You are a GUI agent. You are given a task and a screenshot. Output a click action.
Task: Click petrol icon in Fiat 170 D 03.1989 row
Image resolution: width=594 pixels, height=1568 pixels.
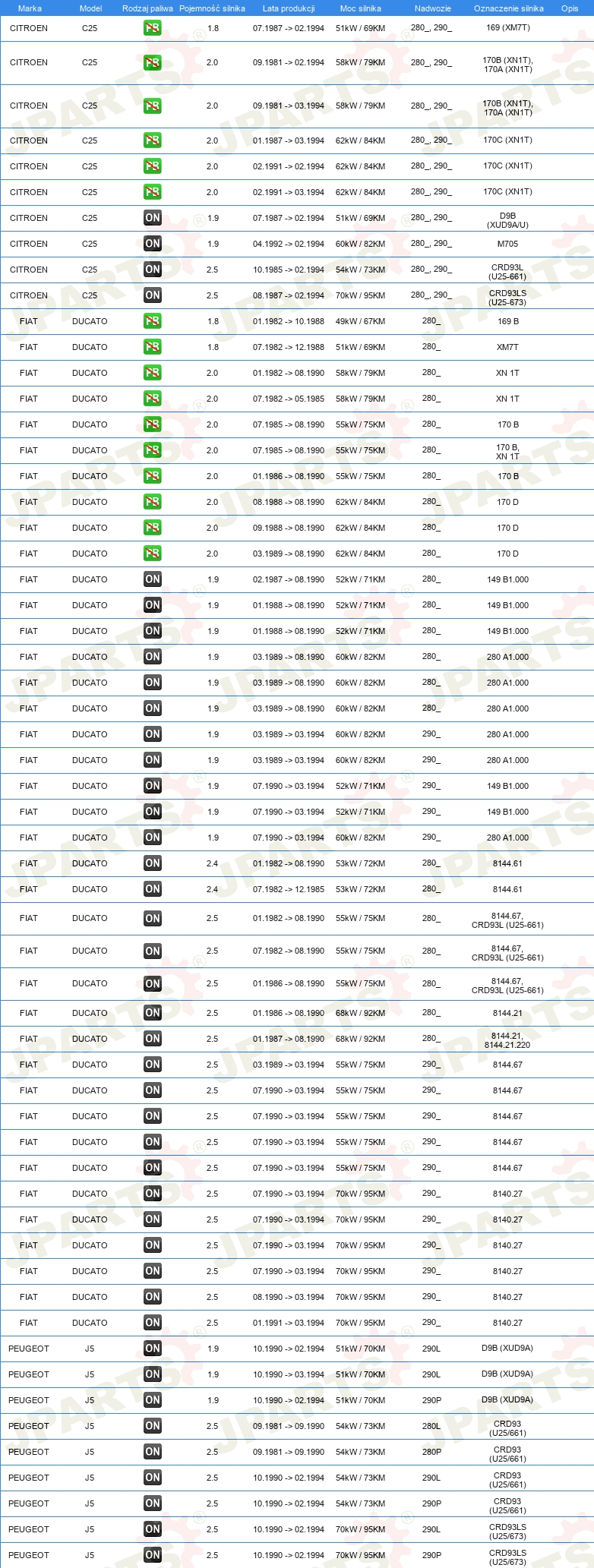152,554
